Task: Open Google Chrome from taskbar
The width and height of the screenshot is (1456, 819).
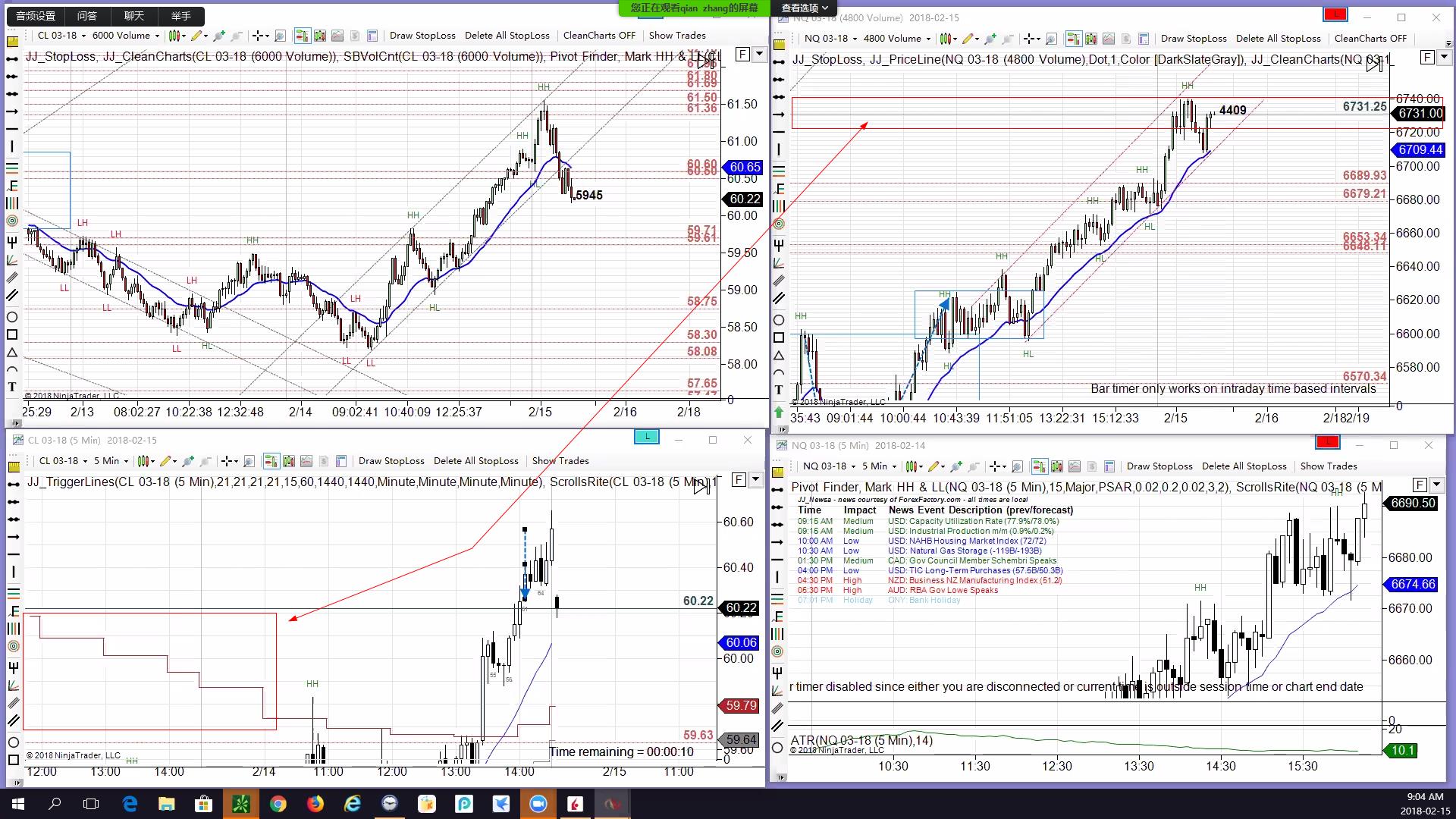Action: coord(278,804)
